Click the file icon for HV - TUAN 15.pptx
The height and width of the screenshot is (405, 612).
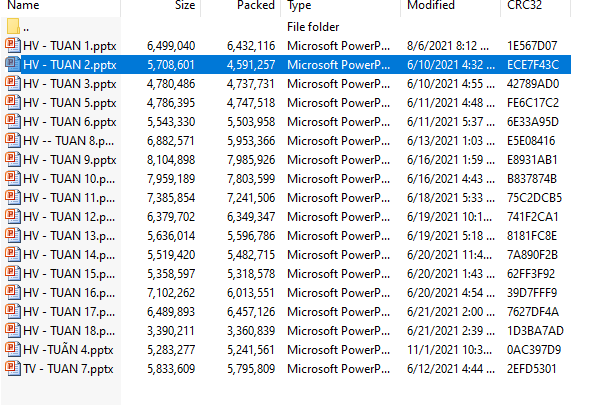[13, 273]
